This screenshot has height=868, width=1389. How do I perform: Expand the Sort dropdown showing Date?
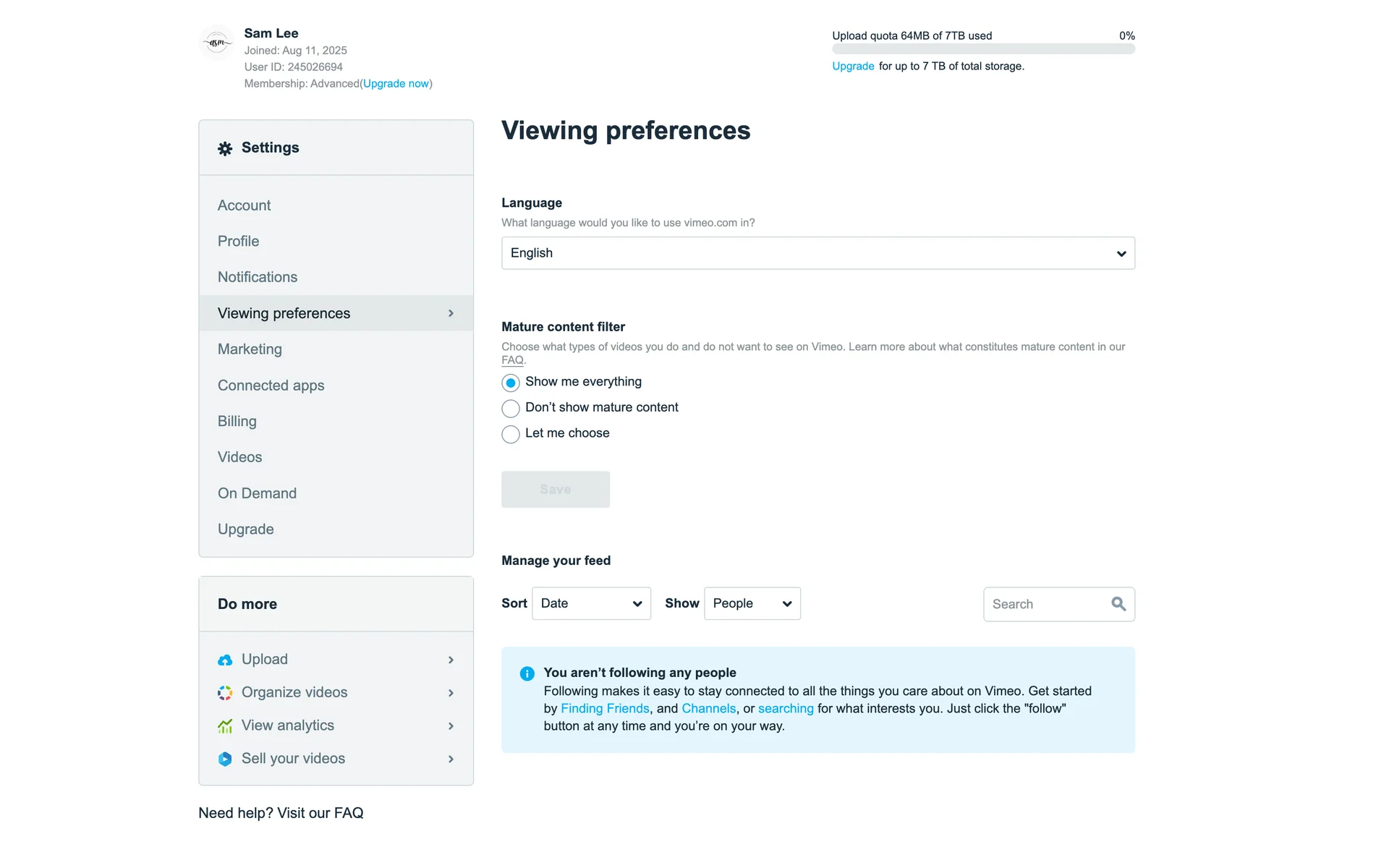tap(591, 603)
